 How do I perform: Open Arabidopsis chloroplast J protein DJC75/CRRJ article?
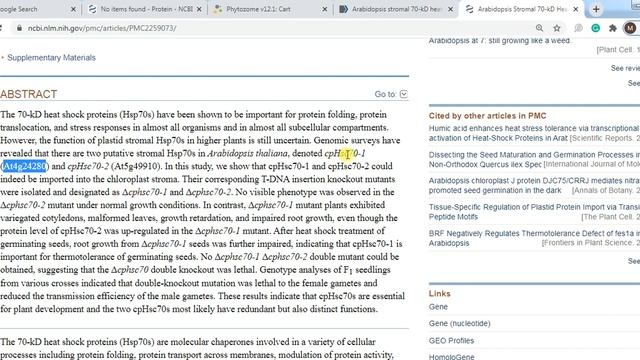pyautogui.click(x=533, y=185)
